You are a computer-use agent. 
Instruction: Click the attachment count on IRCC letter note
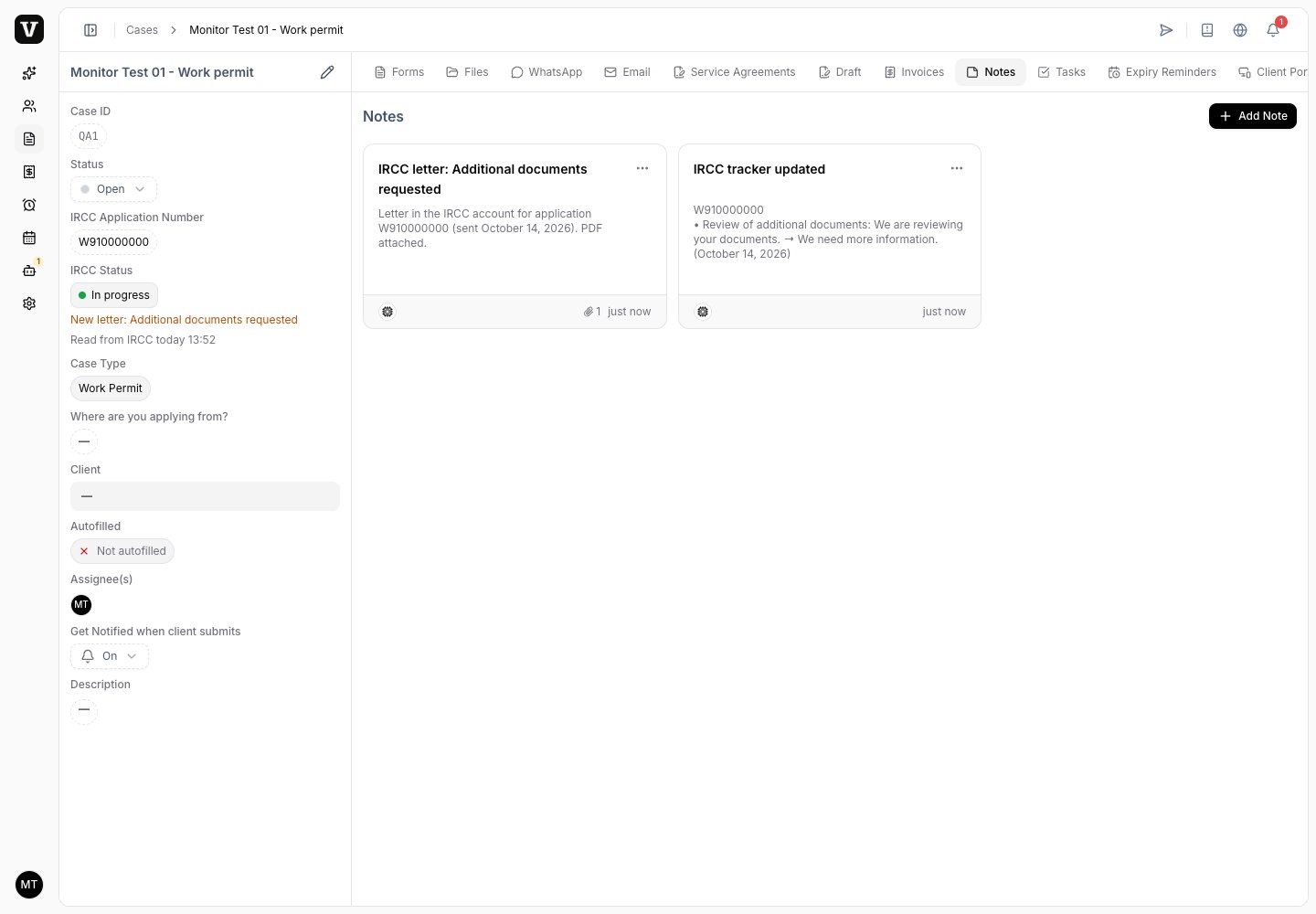[592, 312]
